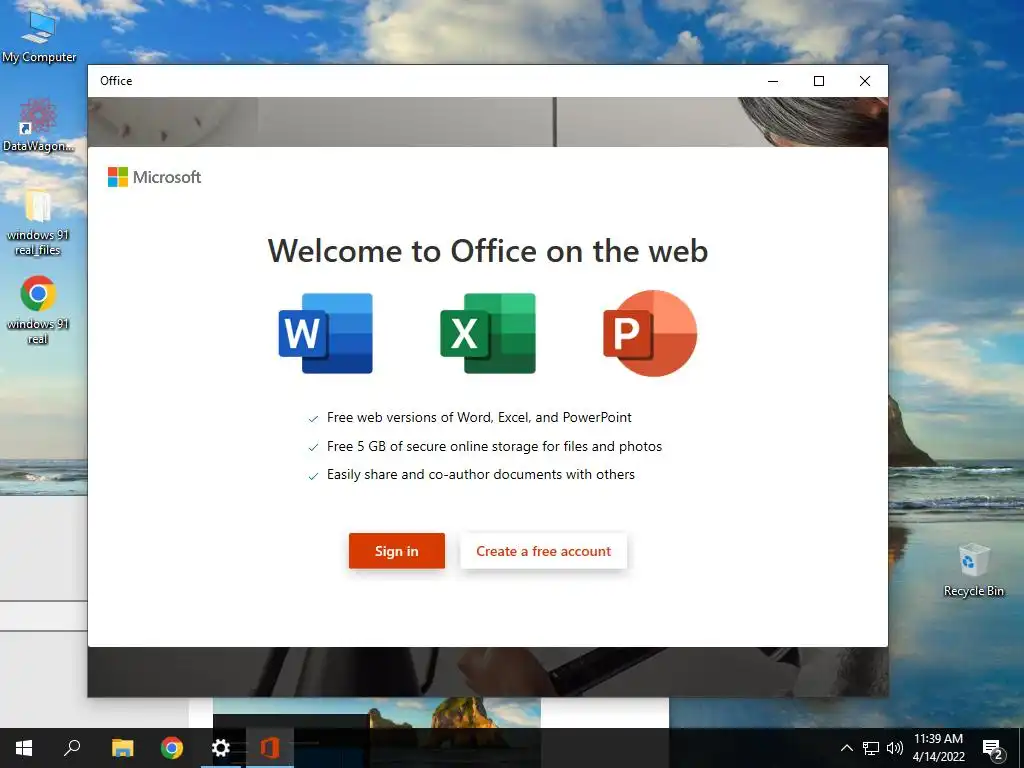
Task: Click 'Free web versions of Word, Excel, and PowerPoint'
Action: pyautogui.click(x=479, y=417)
